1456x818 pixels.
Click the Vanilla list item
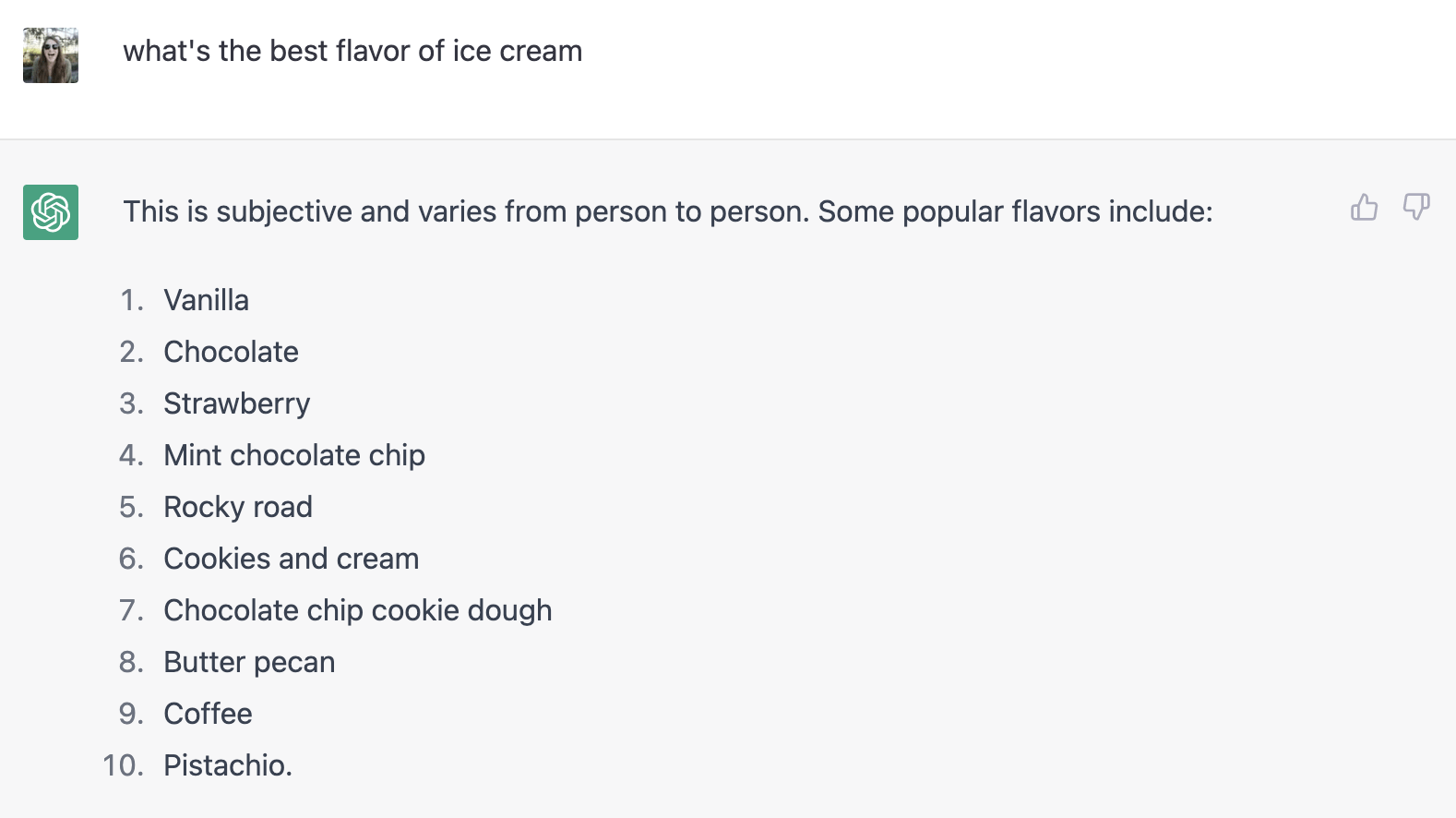tap(206, 299)
